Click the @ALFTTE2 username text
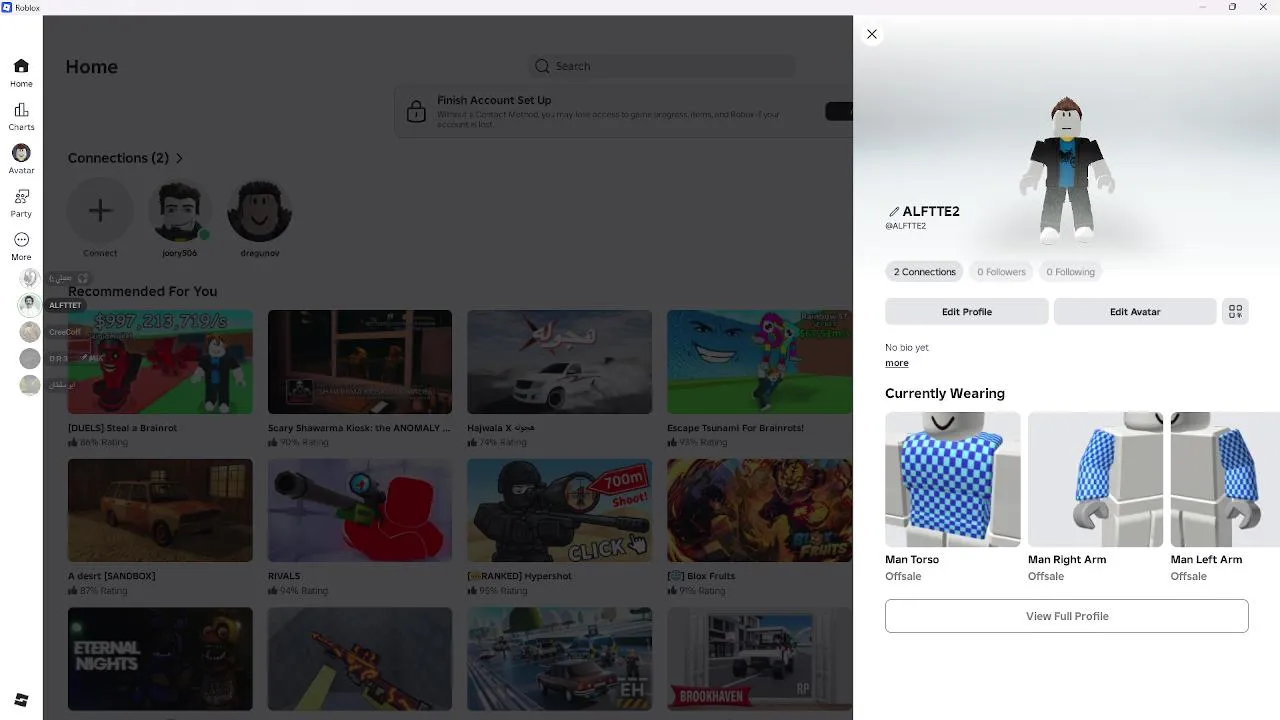This screenshot has height=720, width=1280. click(905, 226)
